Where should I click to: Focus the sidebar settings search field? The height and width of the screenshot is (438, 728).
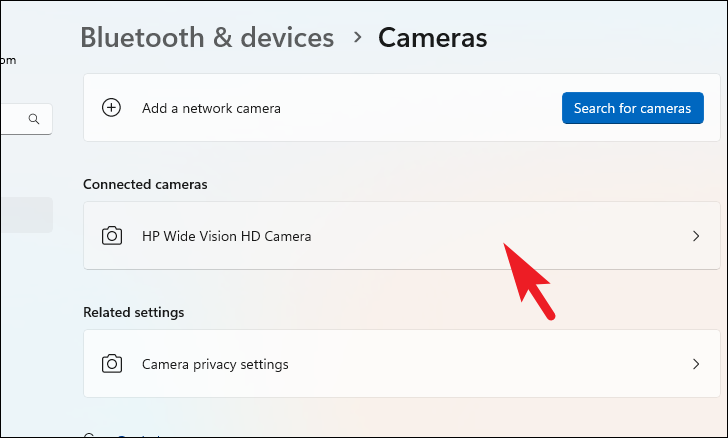tap(26, 119)
